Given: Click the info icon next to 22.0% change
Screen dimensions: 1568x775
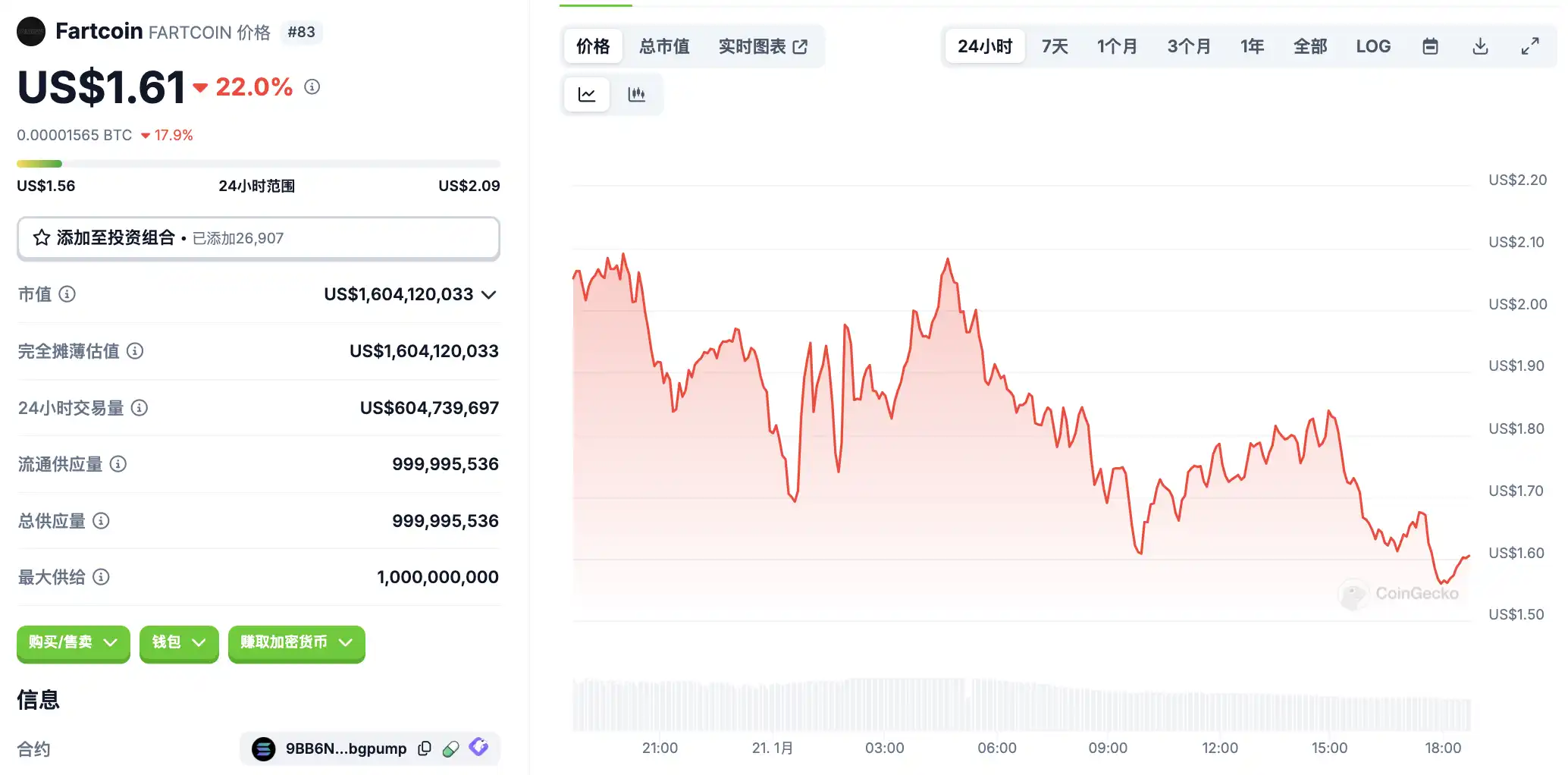Looking at the screenshot, I should coord(312,87).
